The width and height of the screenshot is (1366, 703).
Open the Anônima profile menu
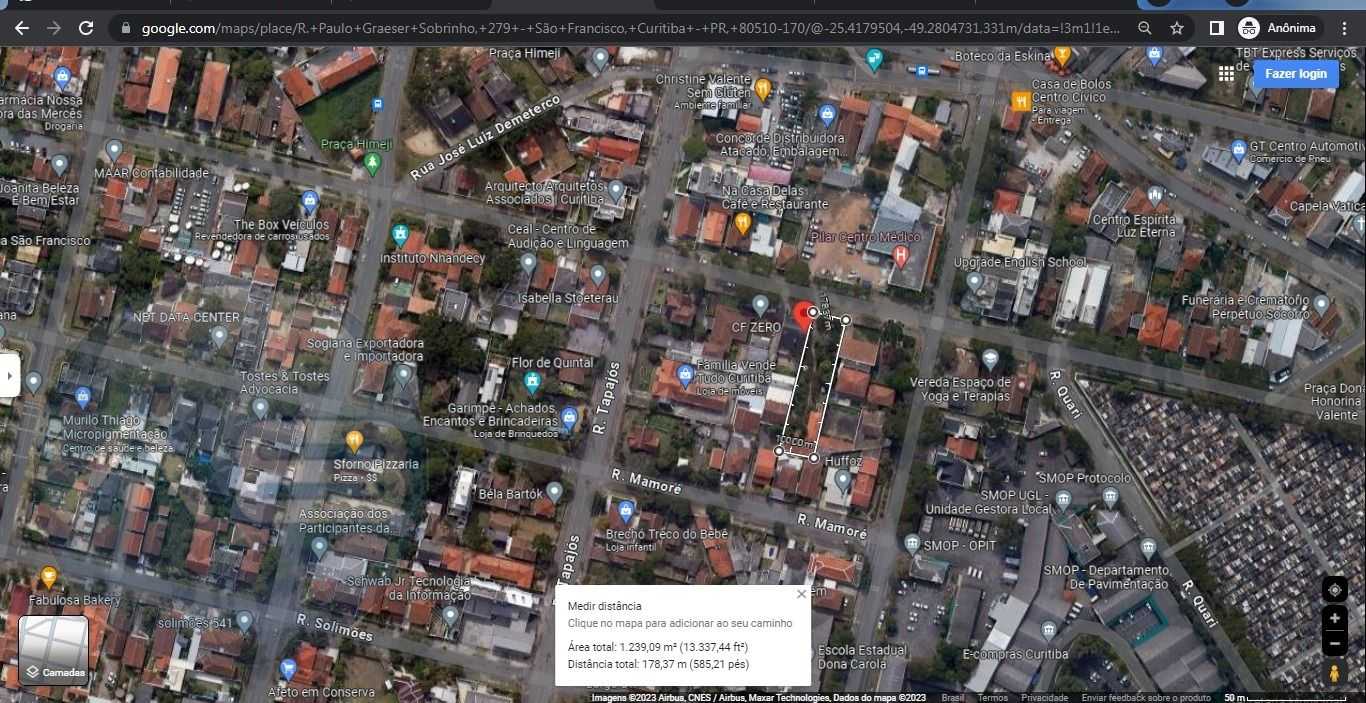(1279, 28)
